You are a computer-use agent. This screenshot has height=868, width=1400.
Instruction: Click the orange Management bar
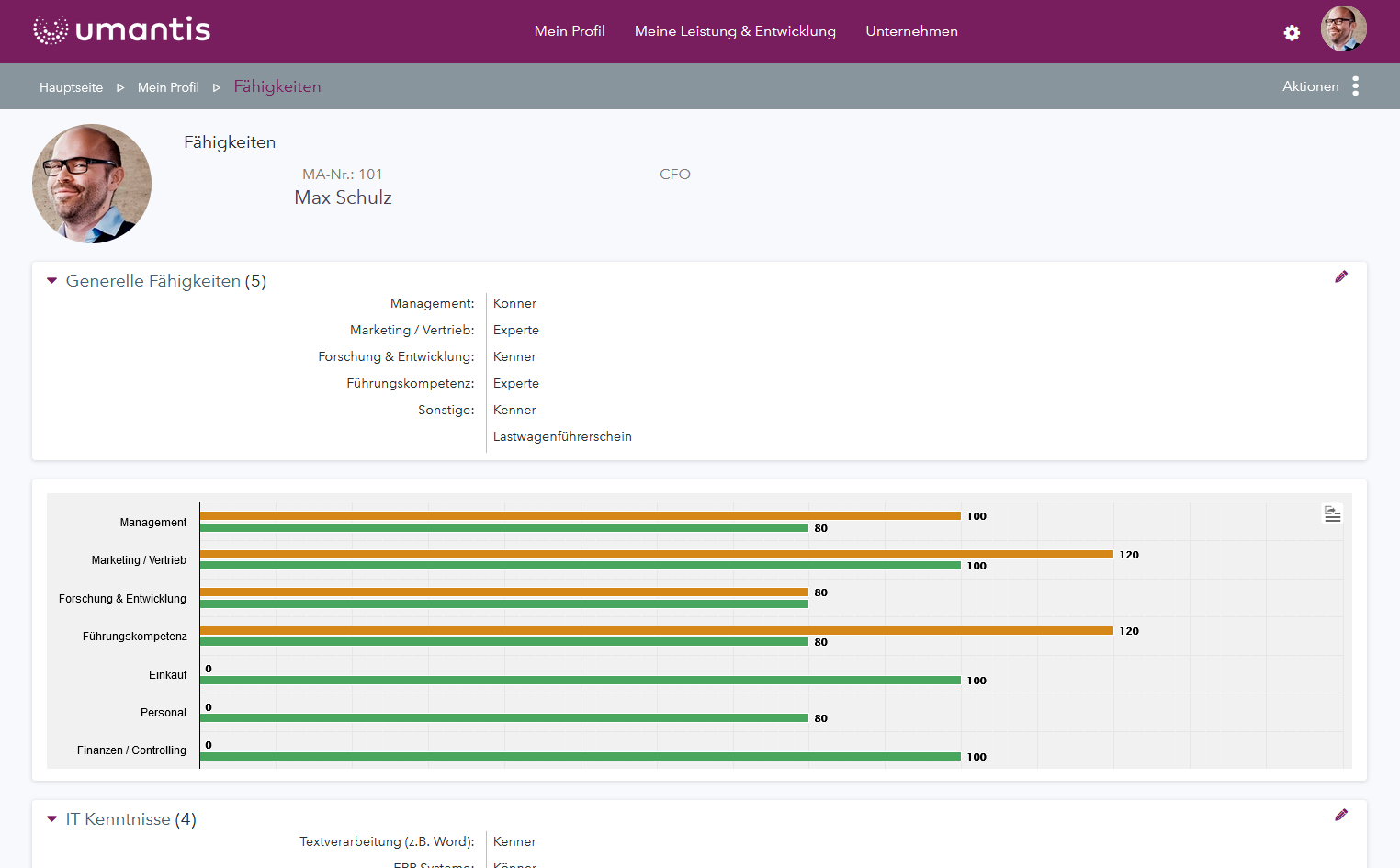click(579, 516)
